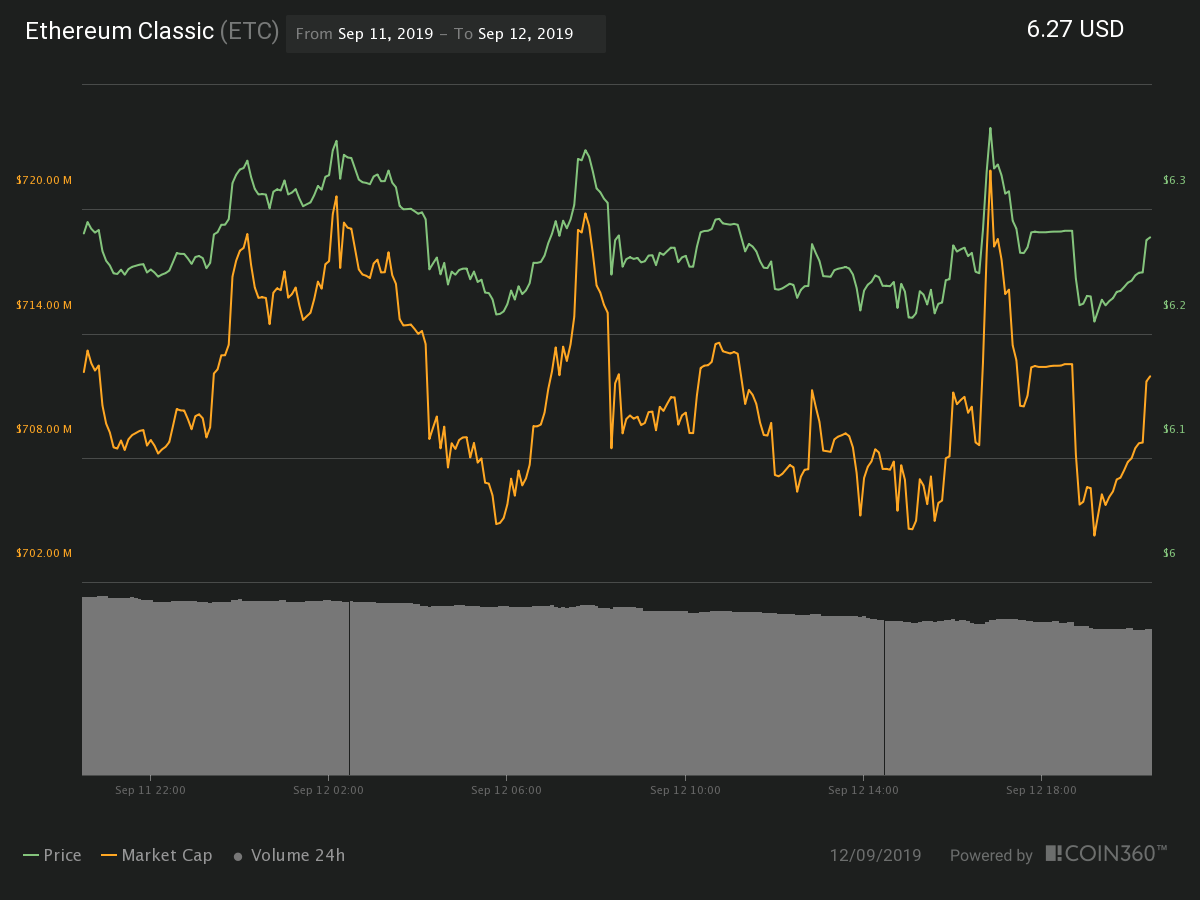Image resolution: width=1200 pixels, height=900 pixels.
Task: Click the $6.1 price axis label
Action: [x=1174, y=429]
